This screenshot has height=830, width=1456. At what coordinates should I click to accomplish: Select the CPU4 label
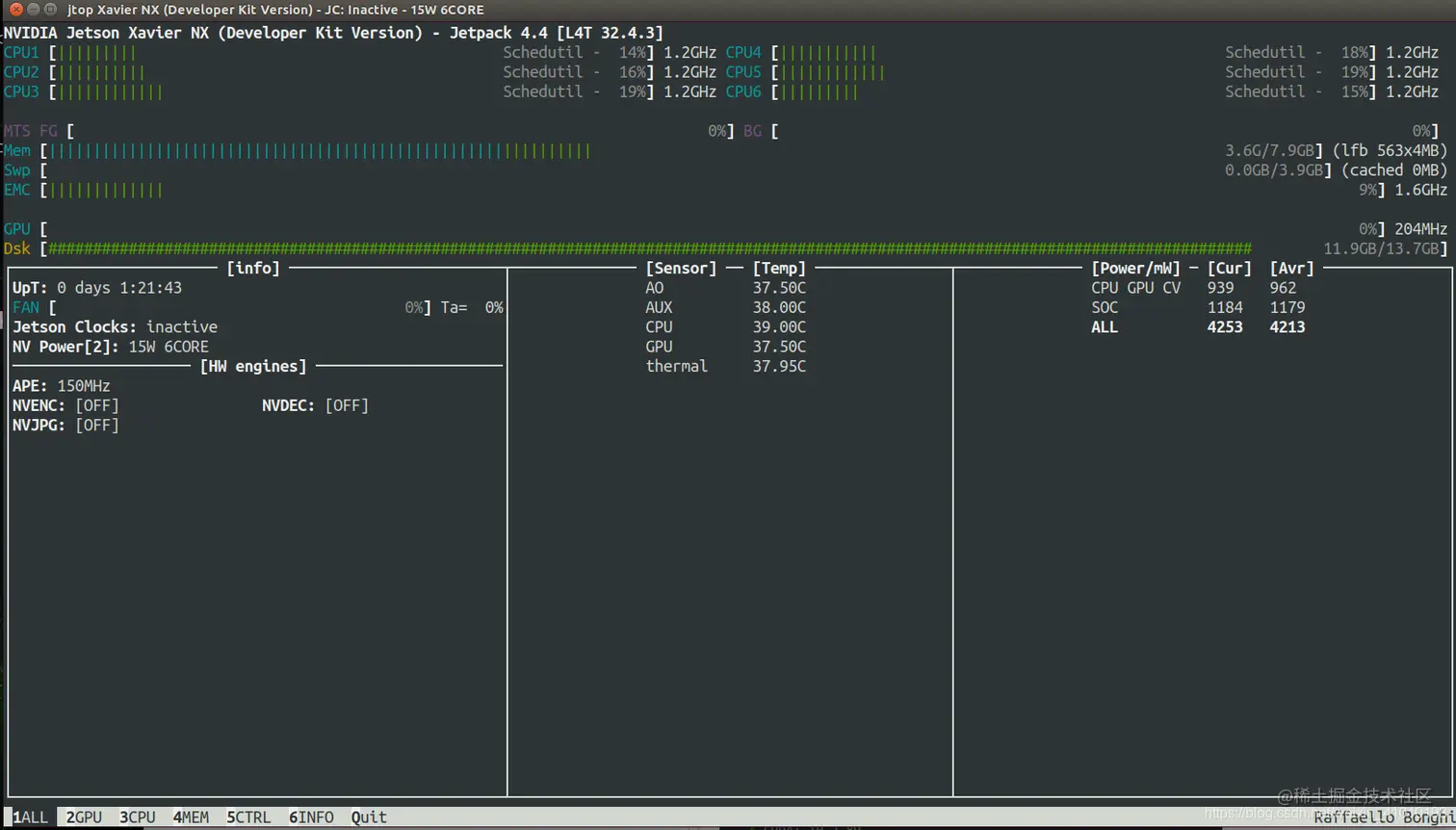click(x=743, y=53)
